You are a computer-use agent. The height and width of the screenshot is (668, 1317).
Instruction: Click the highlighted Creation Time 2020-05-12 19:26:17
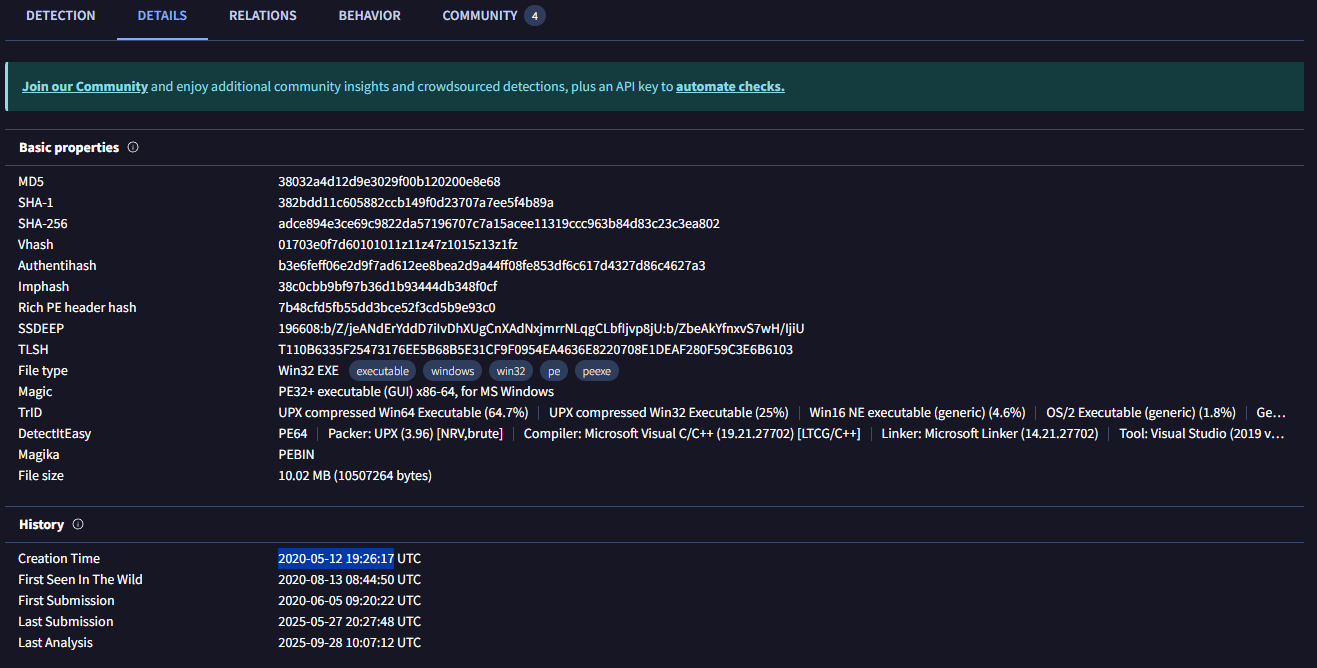tap(336, 558)
